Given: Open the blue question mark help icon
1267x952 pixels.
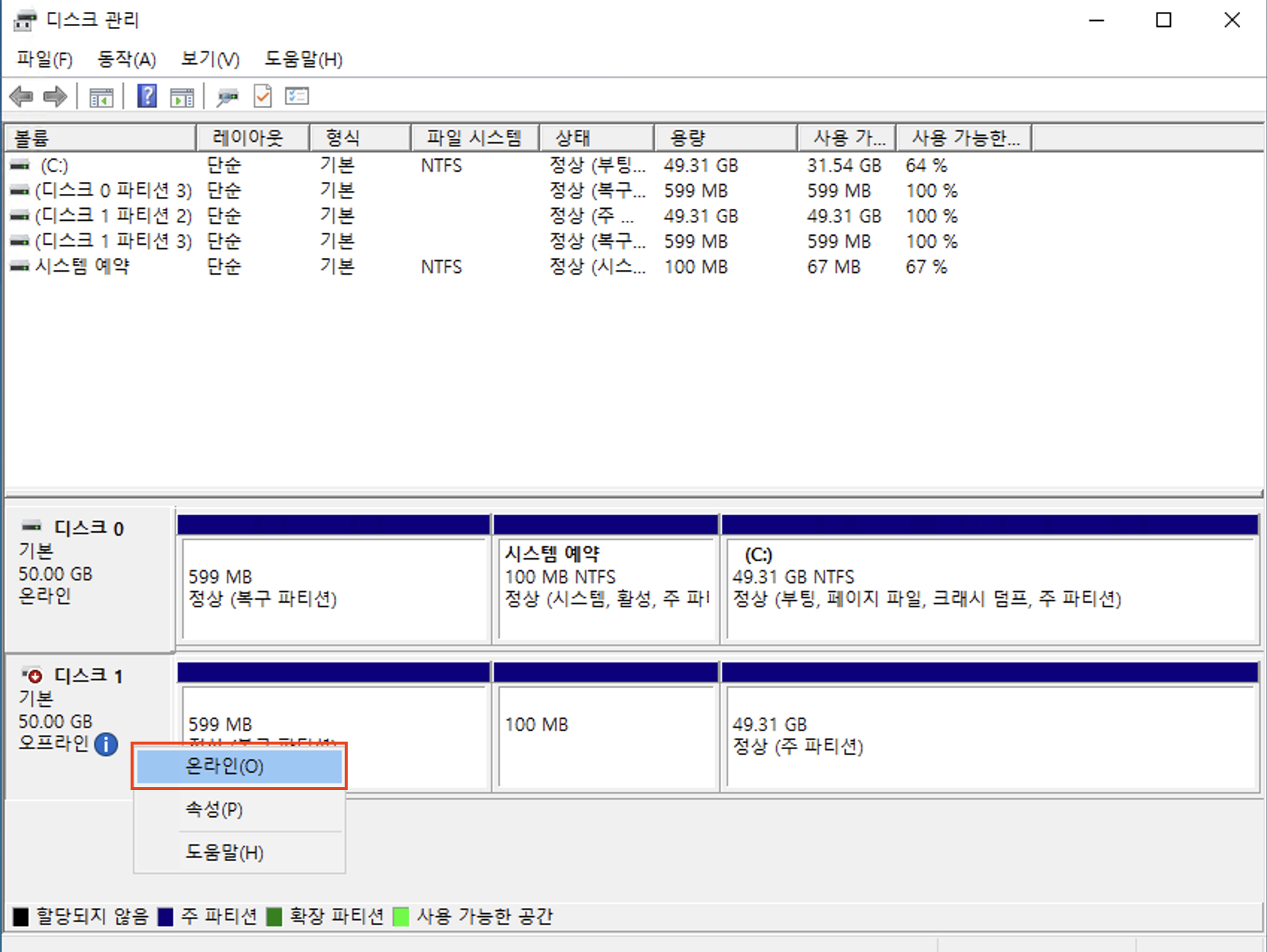Looking at the screenshot, I should pyautogui.click(x=147, y=96).
